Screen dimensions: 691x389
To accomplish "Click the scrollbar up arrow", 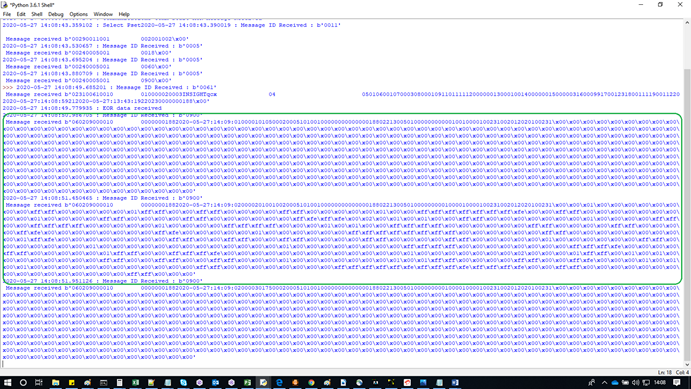I will (x=687, y=22).
